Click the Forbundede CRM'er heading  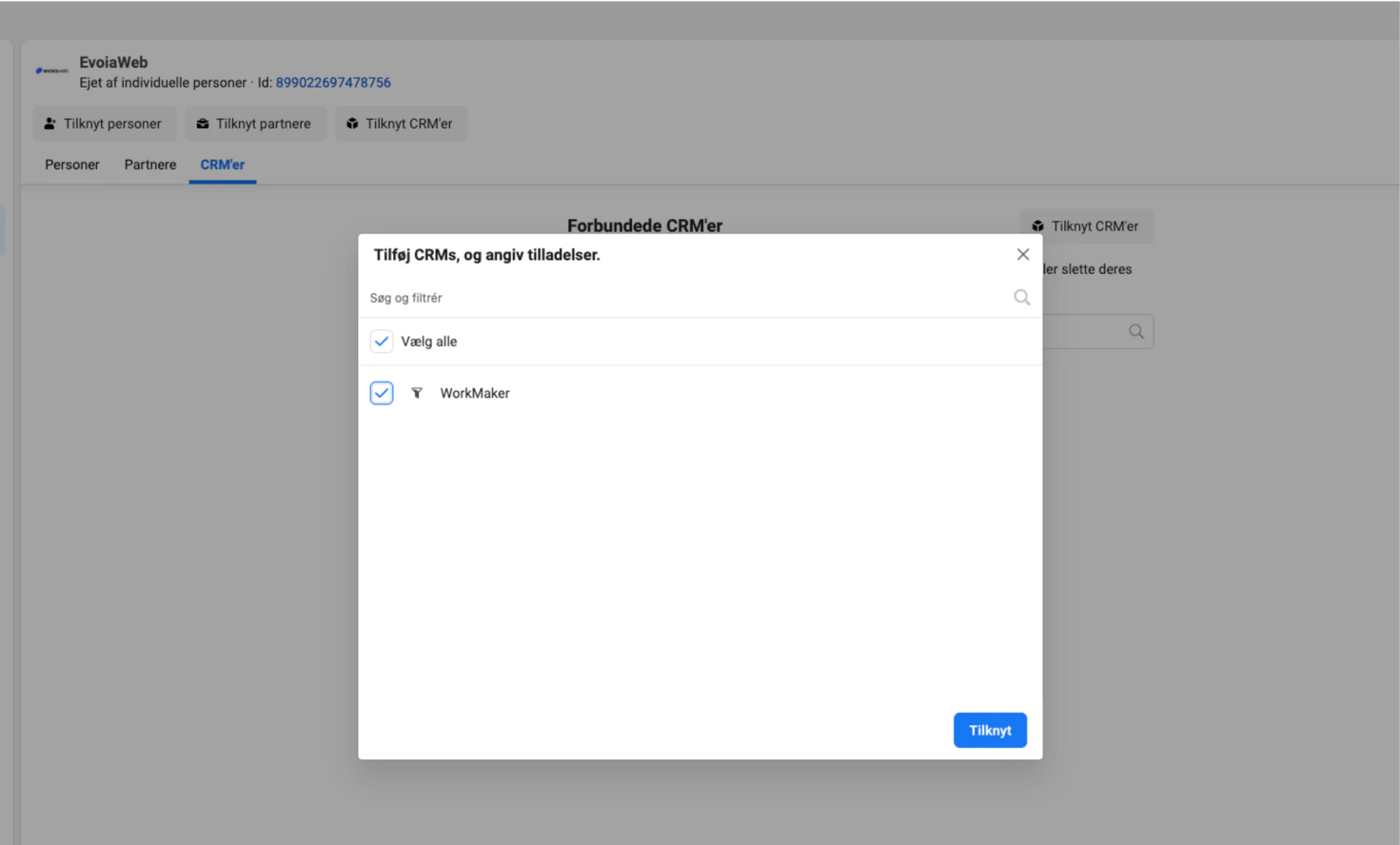click(x=644, y=226)
